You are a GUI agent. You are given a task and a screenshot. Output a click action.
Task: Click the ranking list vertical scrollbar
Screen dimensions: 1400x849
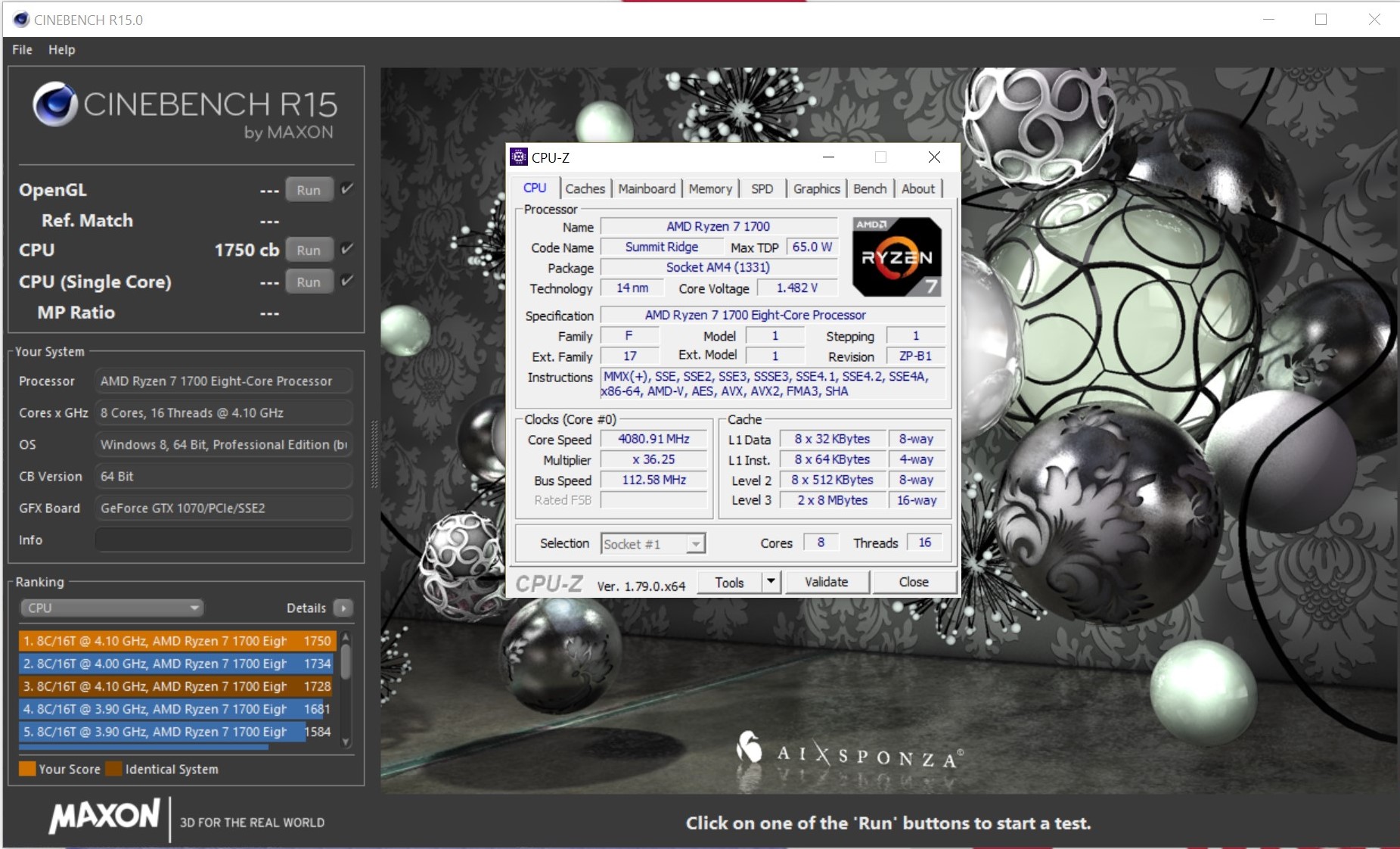tap(346, 661)
